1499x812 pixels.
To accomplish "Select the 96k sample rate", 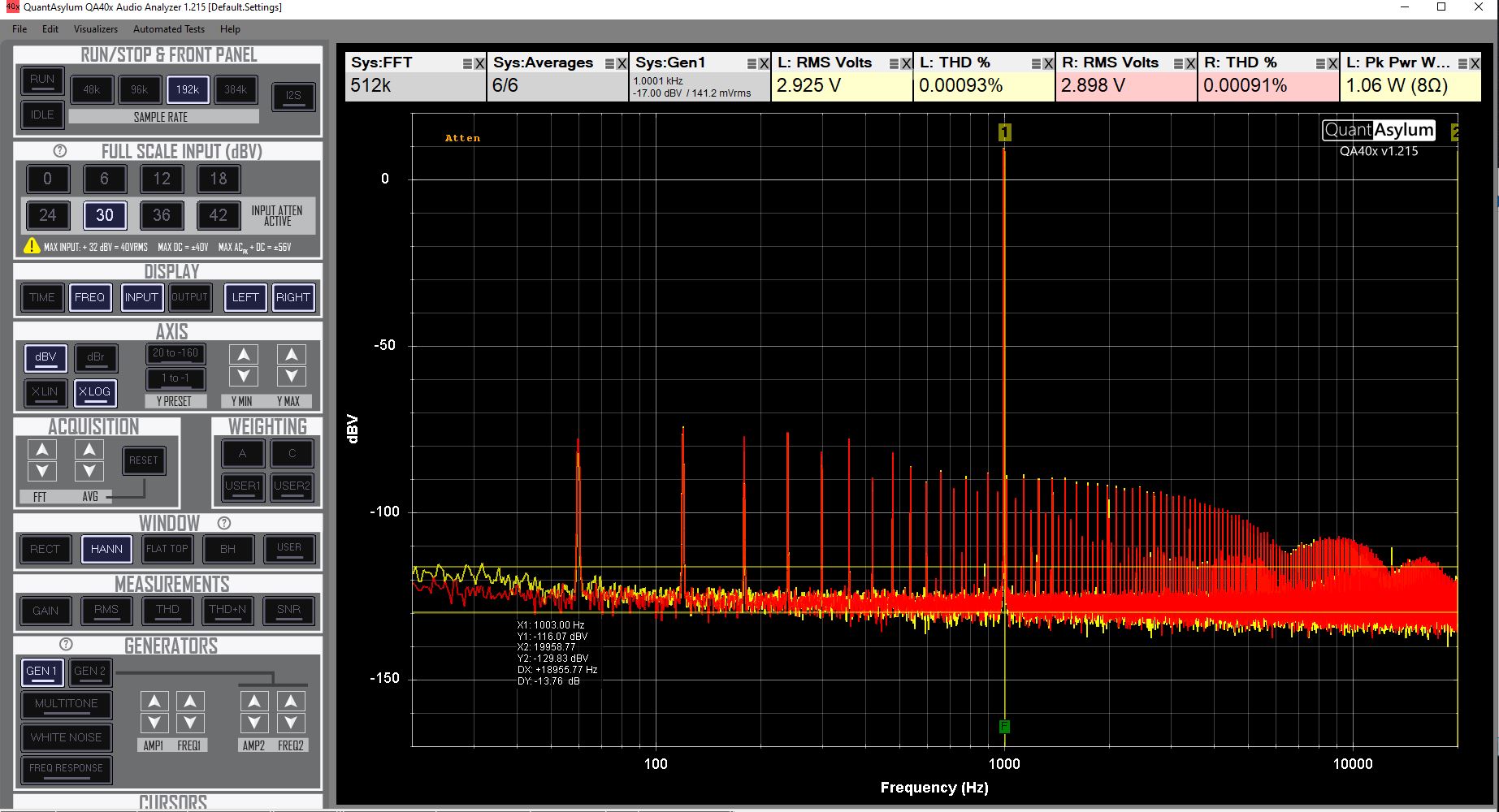I will coord(140,90).
